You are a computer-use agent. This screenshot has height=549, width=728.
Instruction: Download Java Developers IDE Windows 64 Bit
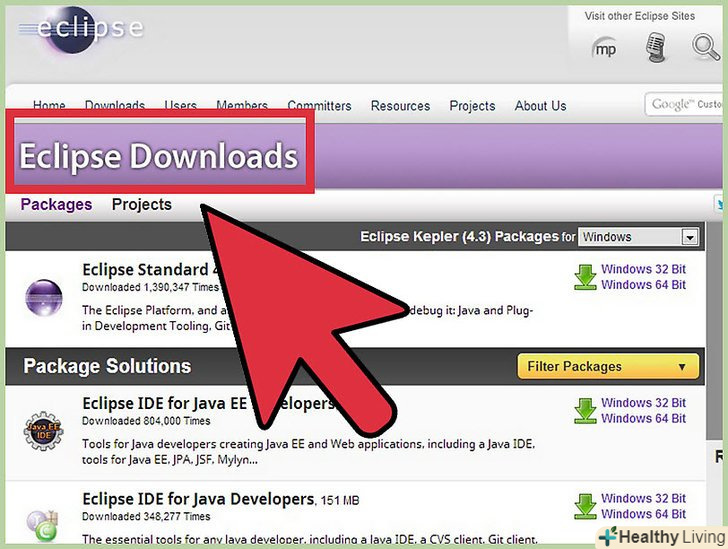(643, 514)
